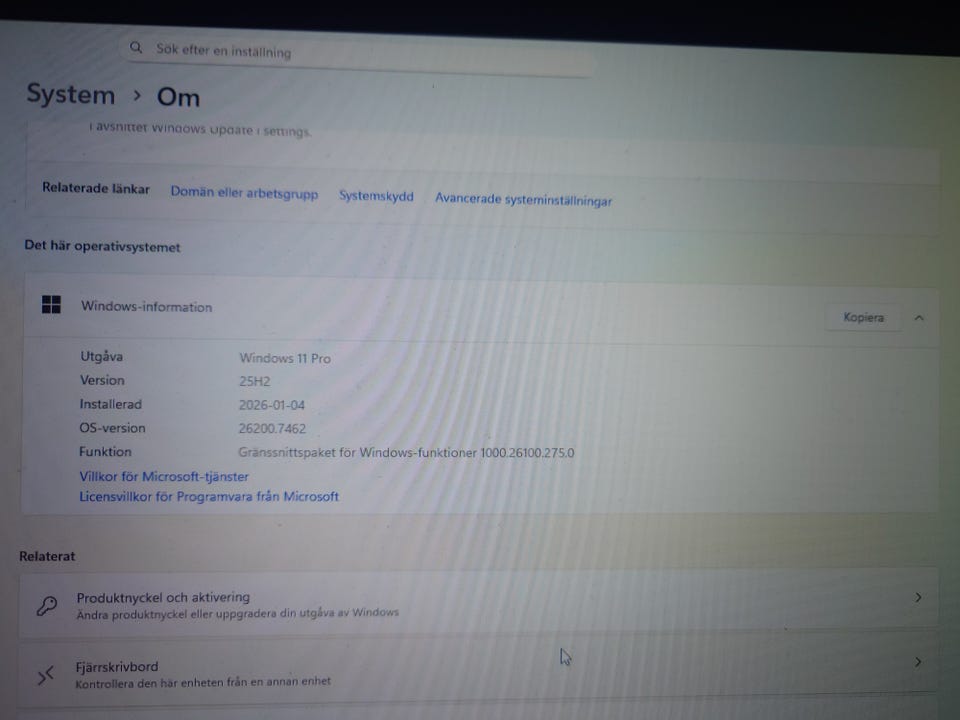Click the search magnifier icon

tap(136, 47)
